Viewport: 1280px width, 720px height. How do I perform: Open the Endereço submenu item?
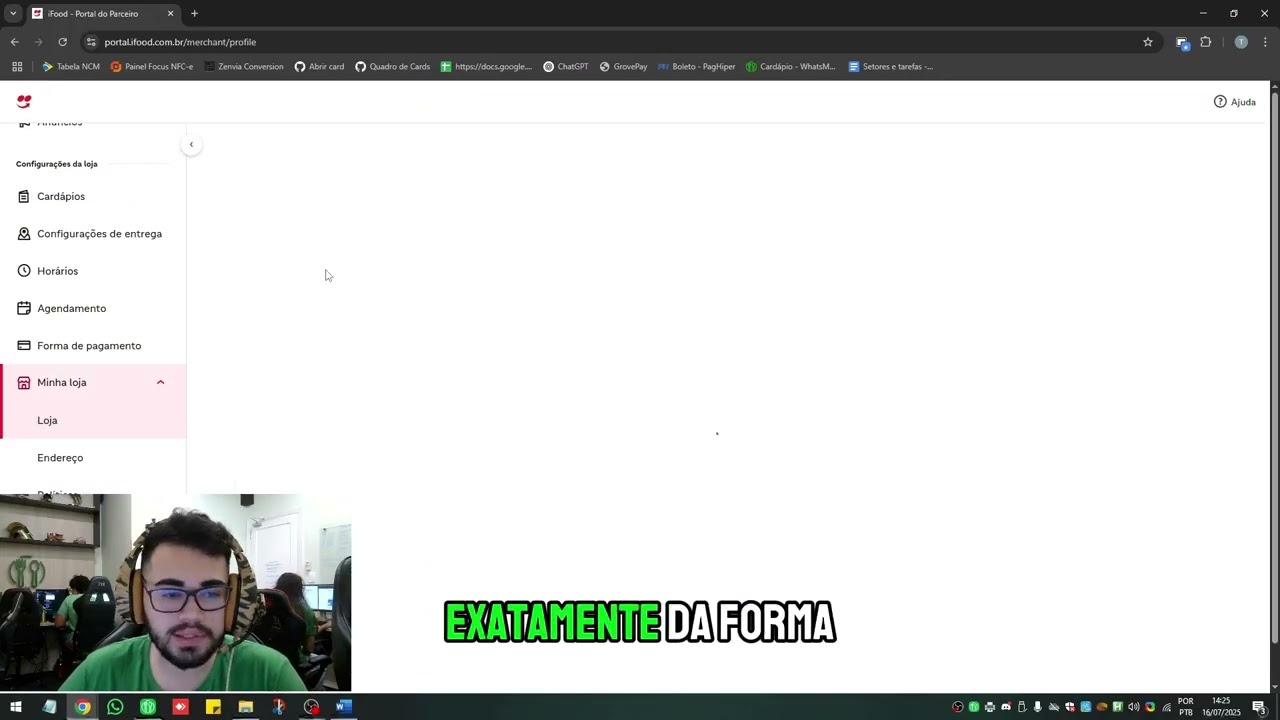pyautogui.click(x=93, y=458)
